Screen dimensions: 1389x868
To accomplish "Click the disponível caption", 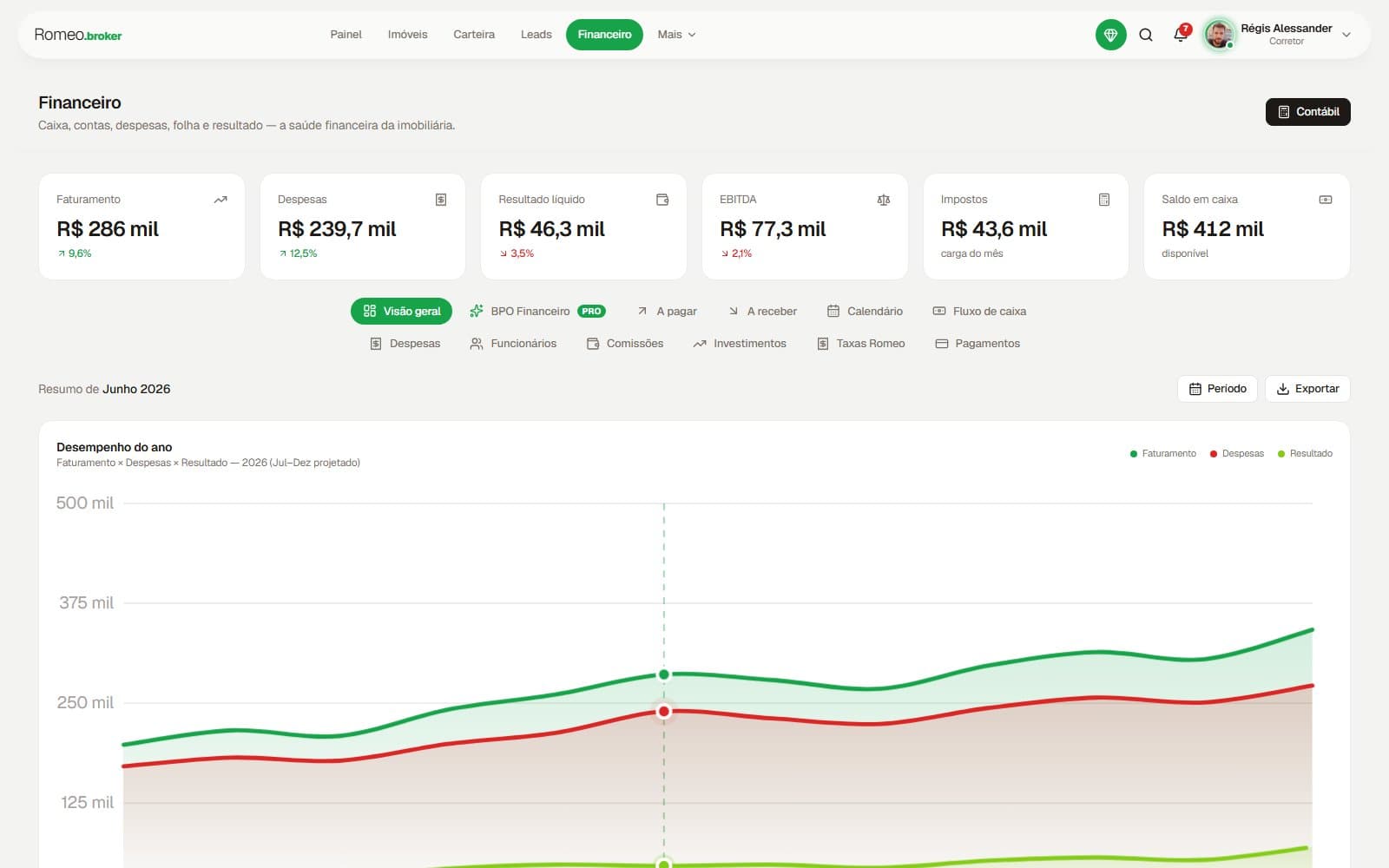I will [1185, 253].
